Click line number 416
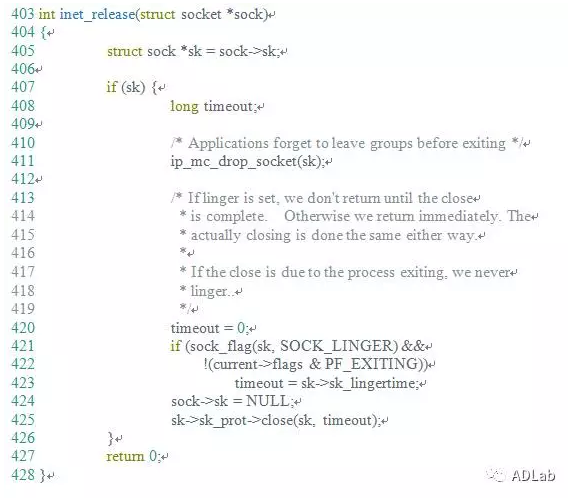 coord(22,253)
